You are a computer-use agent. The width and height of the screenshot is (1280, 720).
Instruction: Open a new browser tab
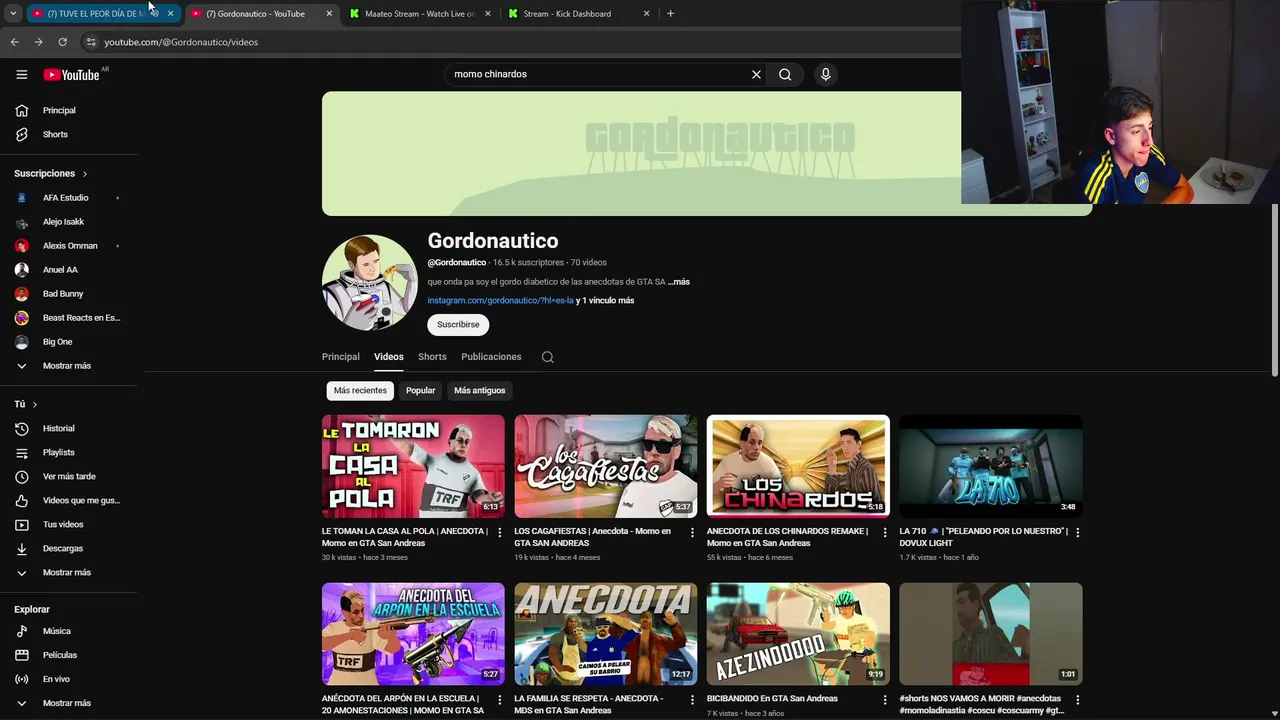670,14
